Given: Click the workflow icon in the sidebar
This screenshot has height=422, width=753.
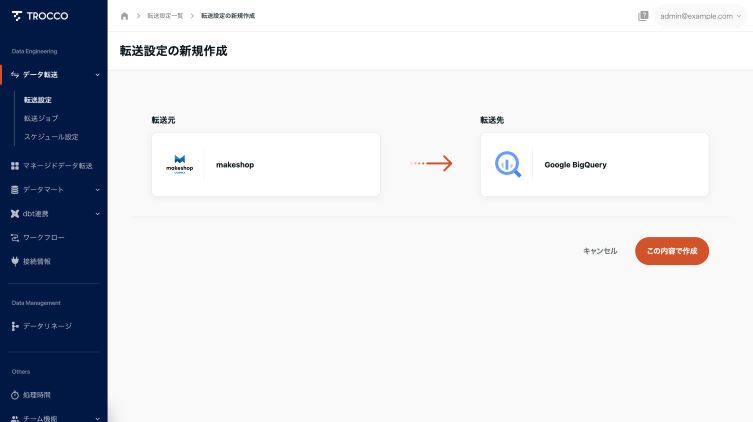Looking at the screenshot, I should click(14, 237).
